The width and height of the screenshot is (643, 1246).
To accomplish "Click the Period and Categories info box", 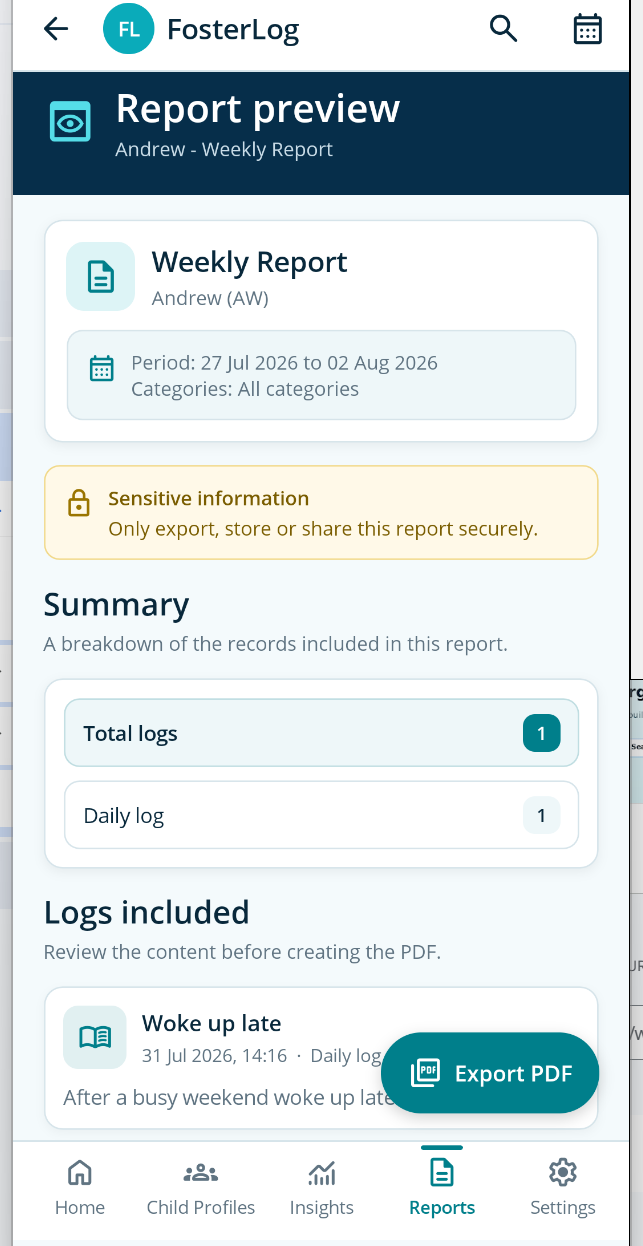I will [x=321, y=375].
